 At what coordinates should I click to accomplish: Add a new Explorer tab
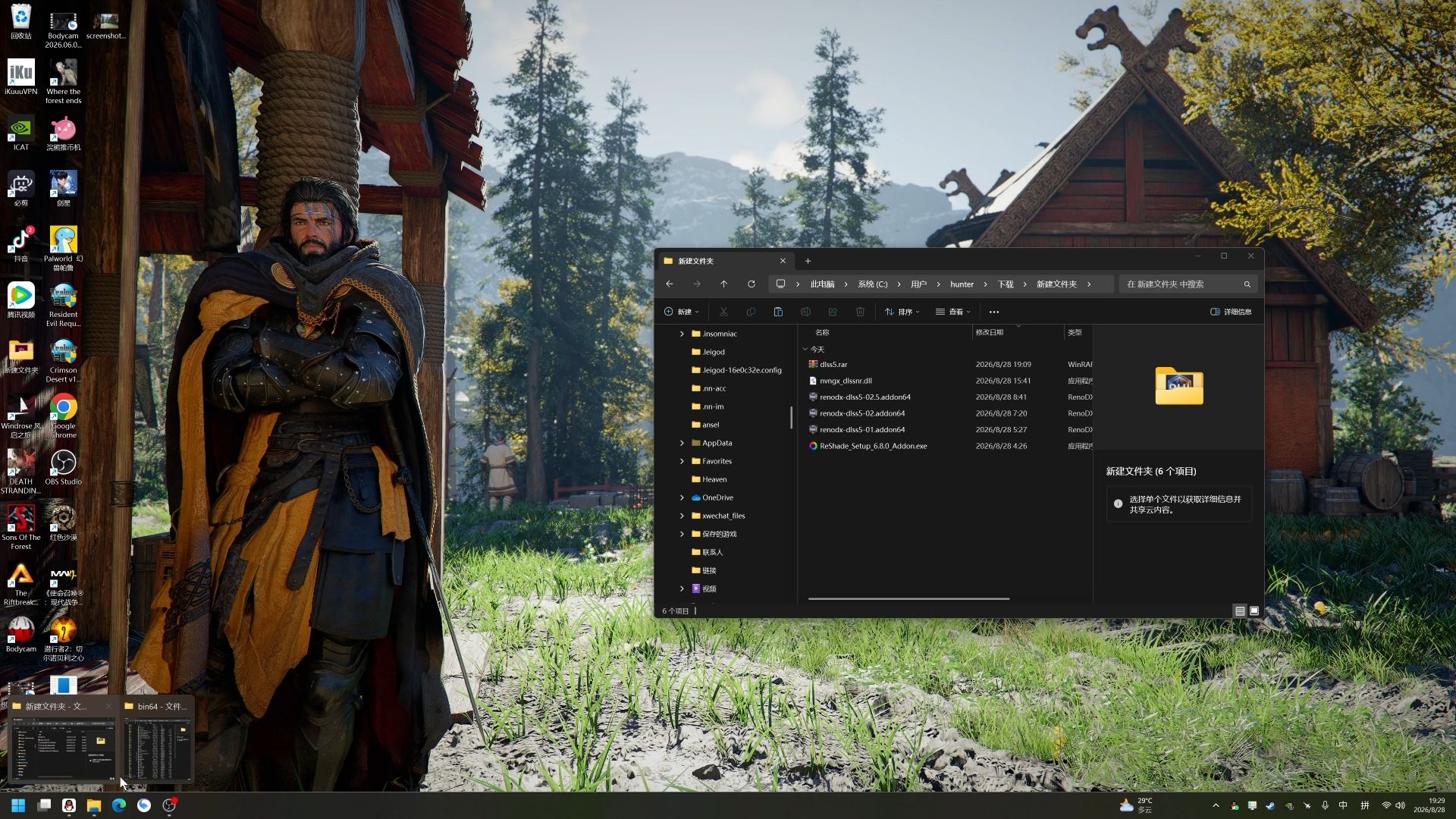808,261
